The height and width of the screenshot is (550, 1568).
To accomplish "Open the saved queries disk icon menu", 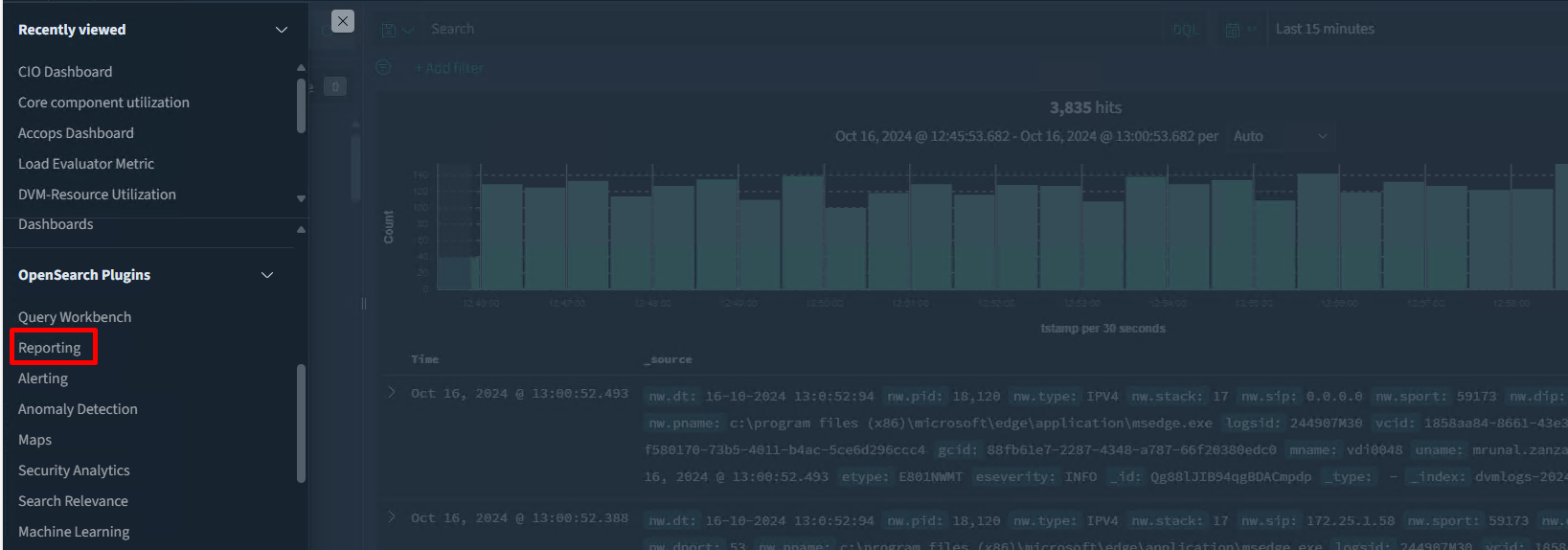I will pos(396,30).
